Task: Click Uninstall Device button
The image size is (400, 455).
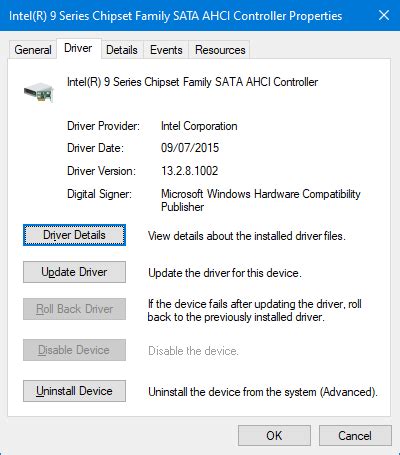Action: pos(74,391)
